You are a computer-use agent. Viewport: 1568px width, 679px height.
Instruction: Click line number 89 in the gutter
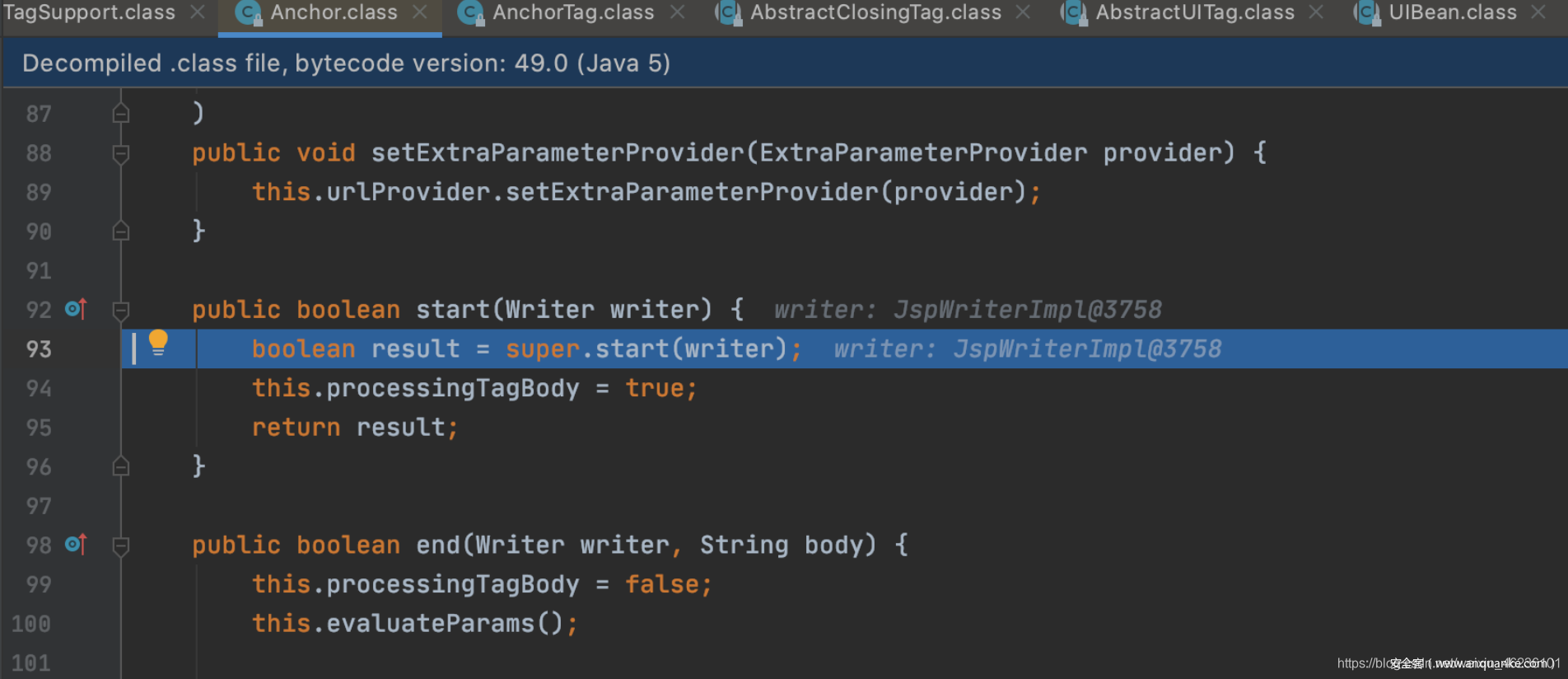click(x=39, y=192)
